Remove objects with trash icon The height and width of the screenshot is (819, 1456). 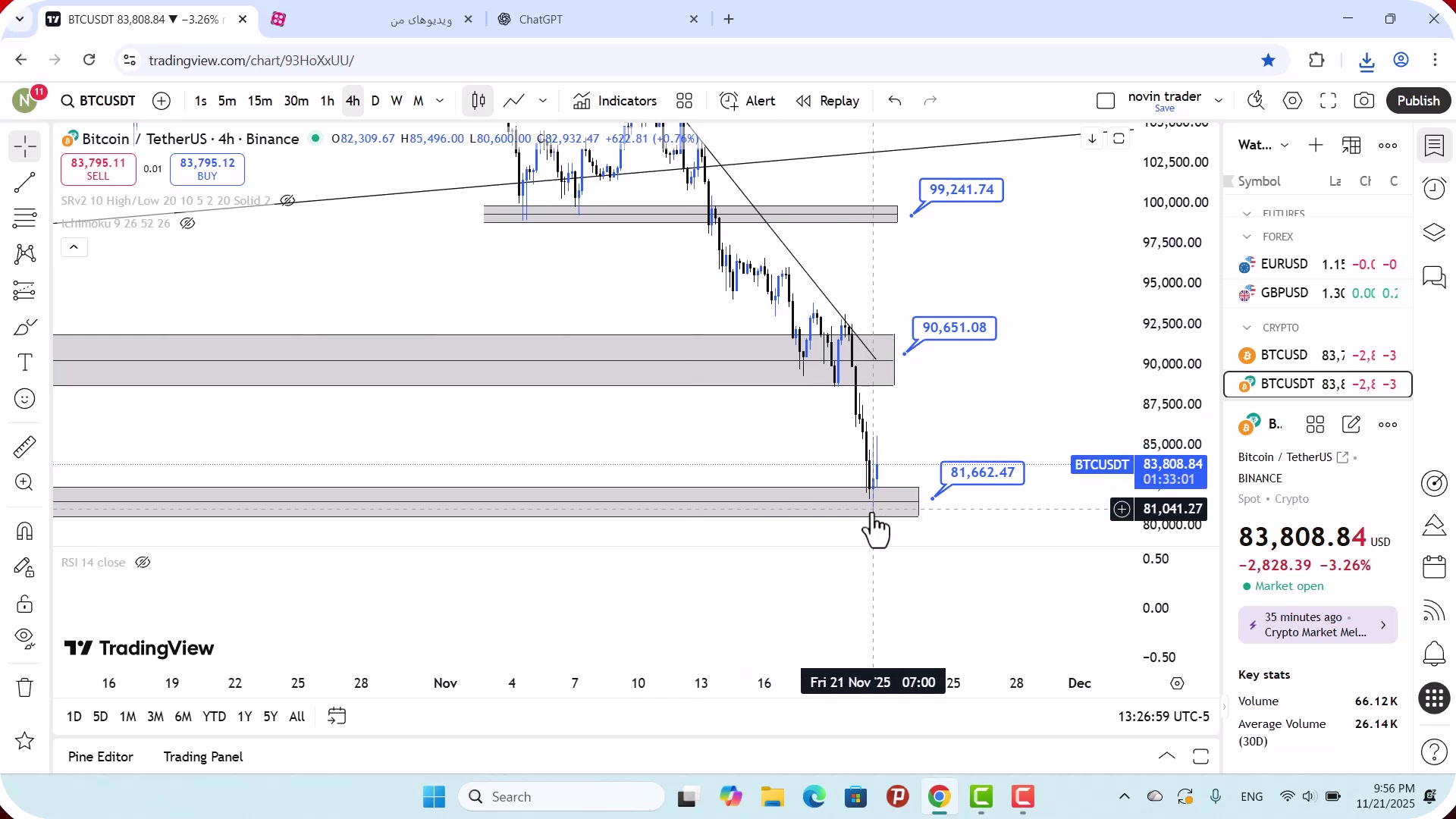pos(25,688)
